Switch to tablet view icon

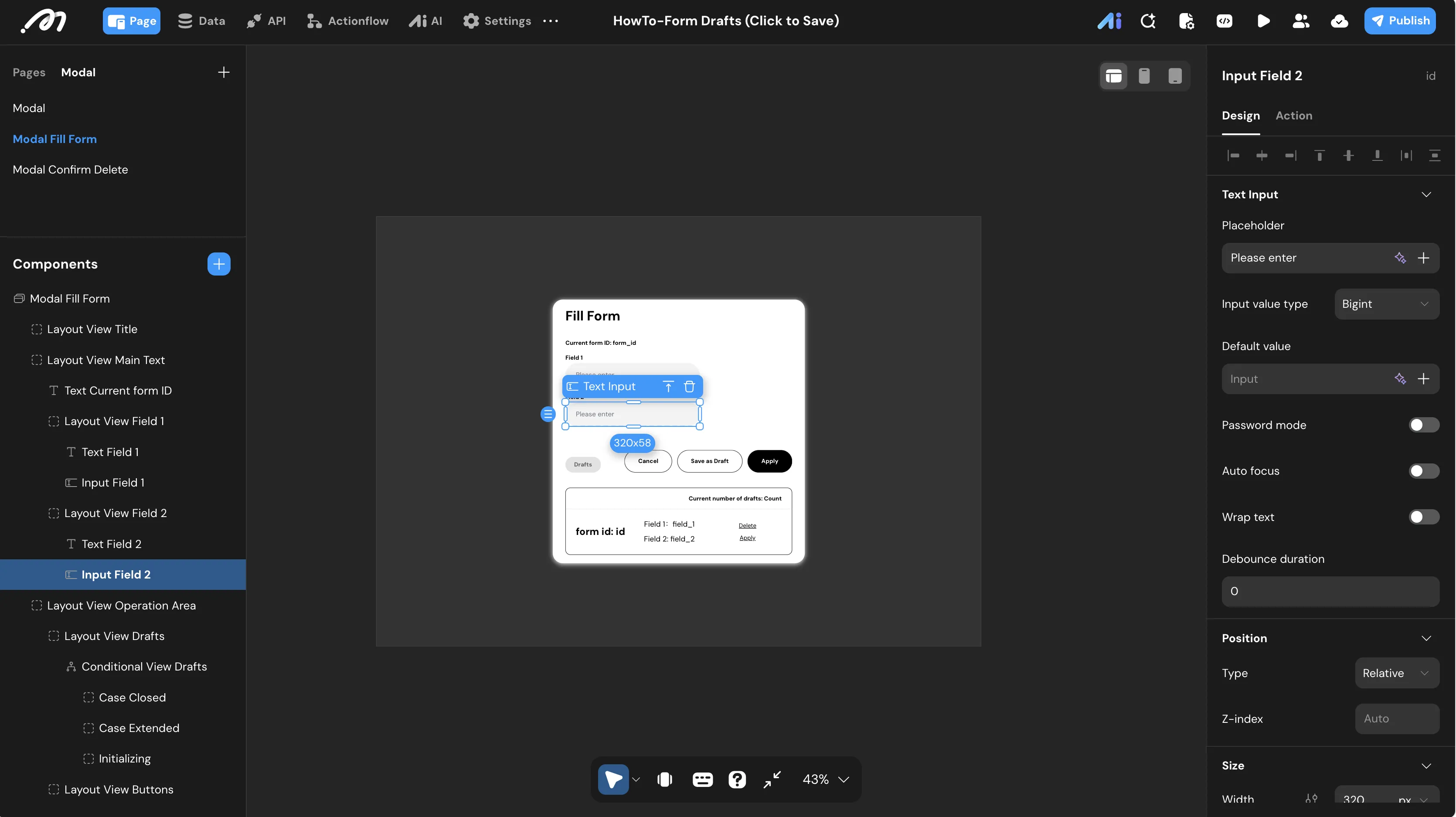click(1175, 76)
